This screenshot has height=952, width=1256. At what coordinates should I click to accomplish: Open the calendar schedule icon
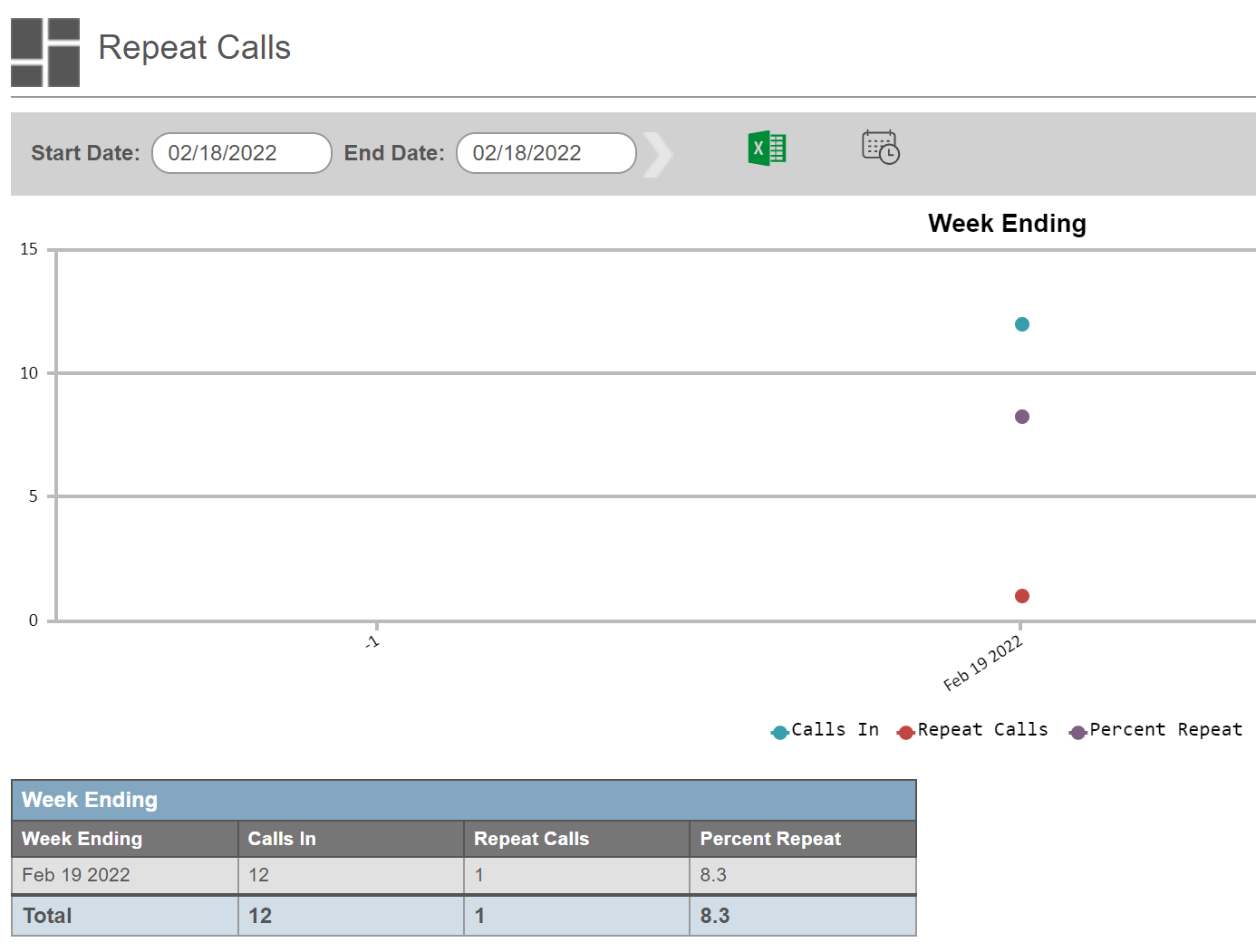(x=880, y=147)
